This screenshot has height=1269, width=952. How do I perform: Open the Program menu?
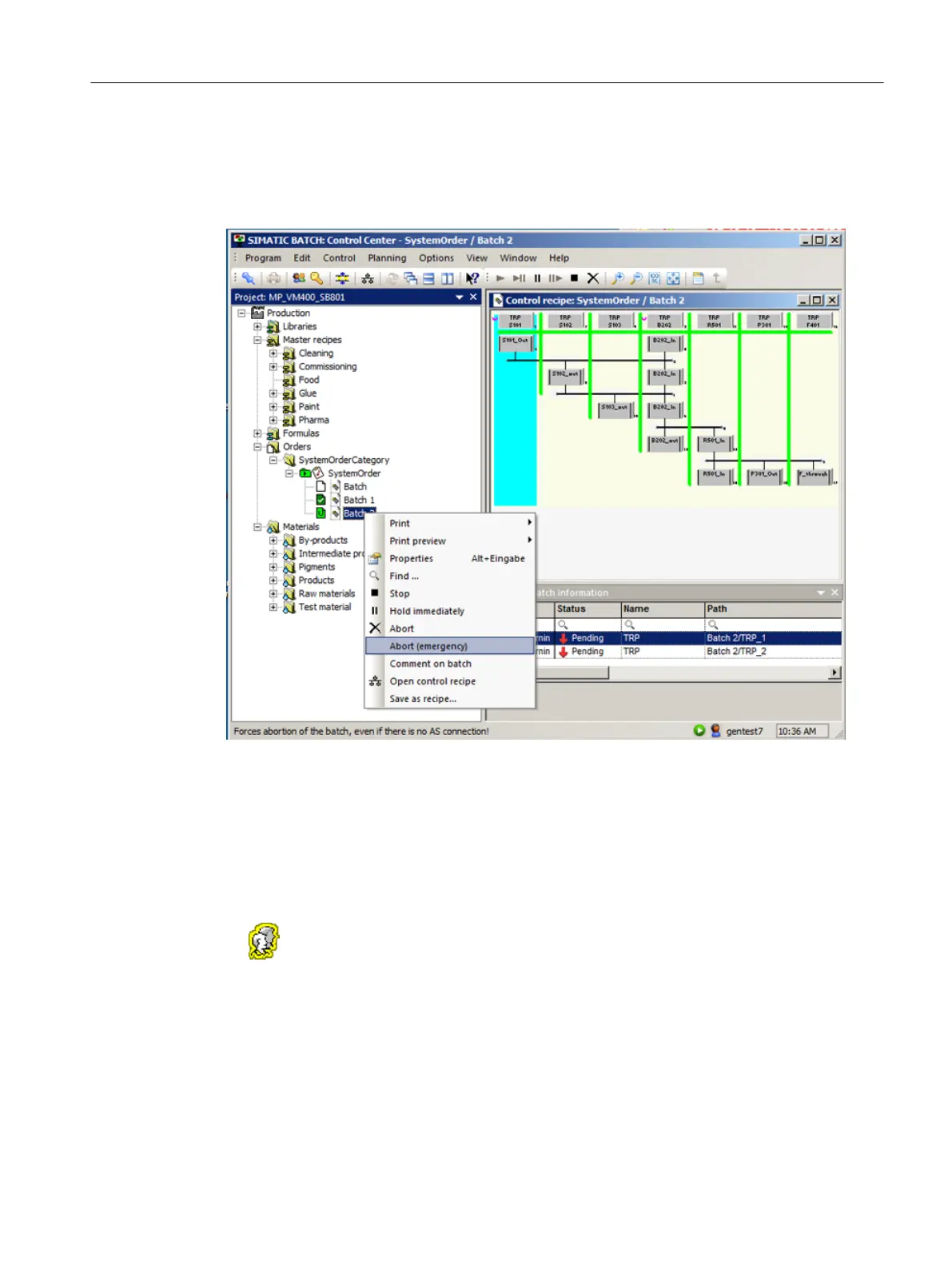pos(263,258)
